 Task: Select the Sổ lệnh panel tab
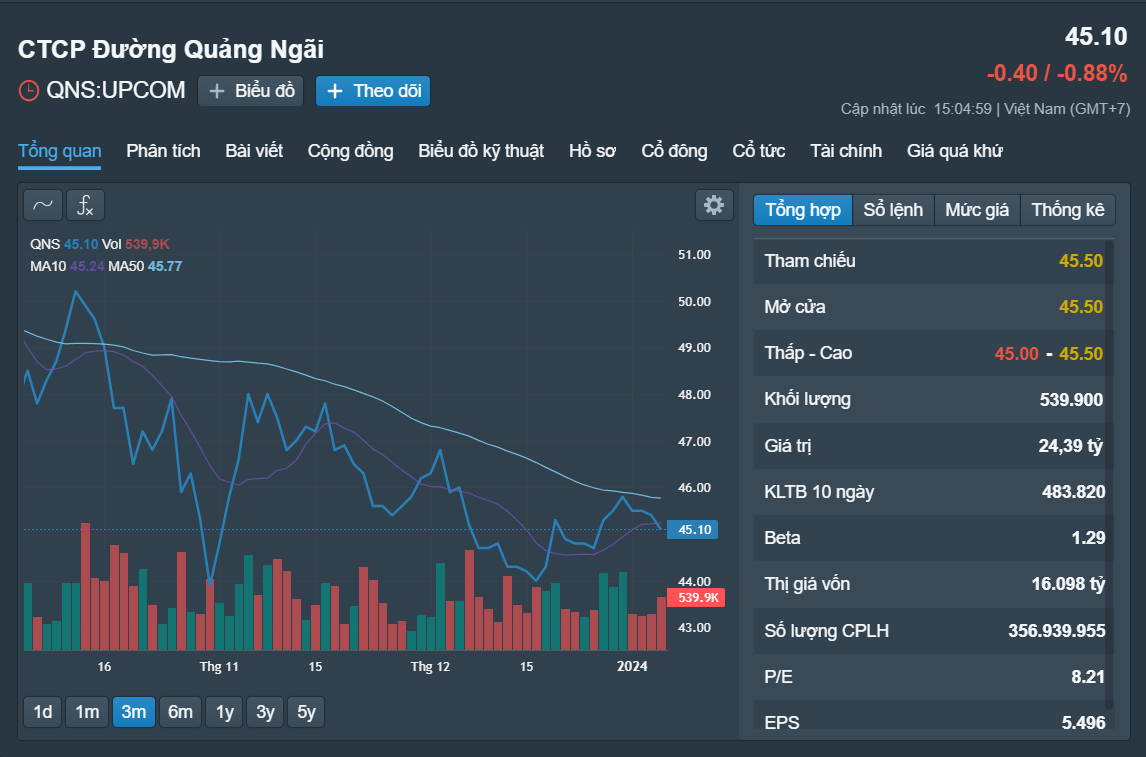click(893, 210)
